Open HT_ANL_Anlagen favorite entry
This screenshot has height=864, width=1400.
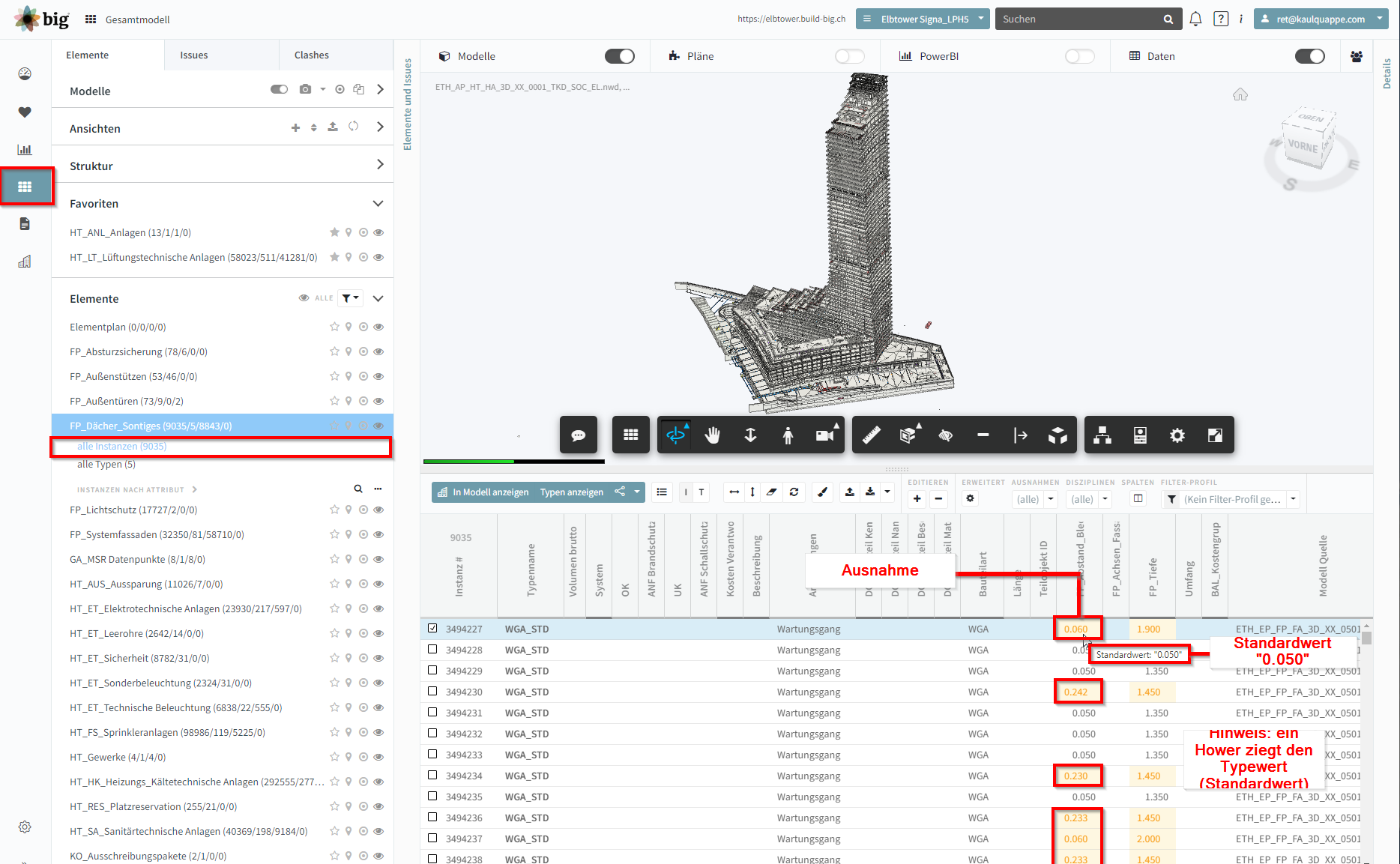(130, 232)
